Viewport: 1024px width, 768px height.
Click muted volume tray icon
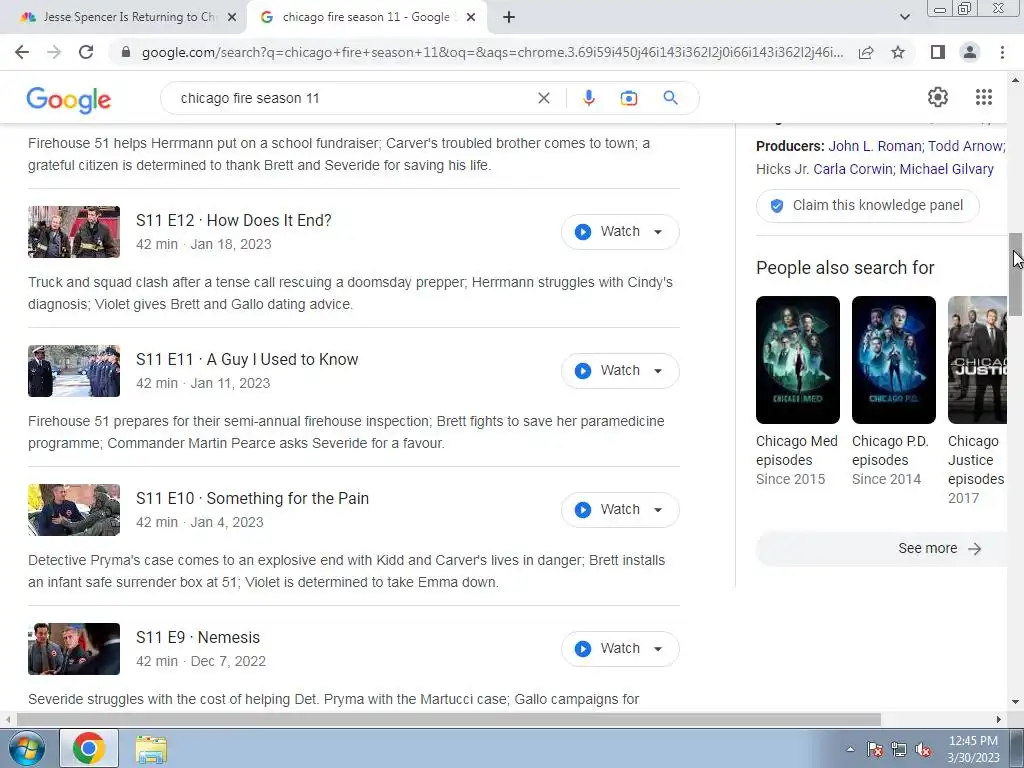pos(923,749)
